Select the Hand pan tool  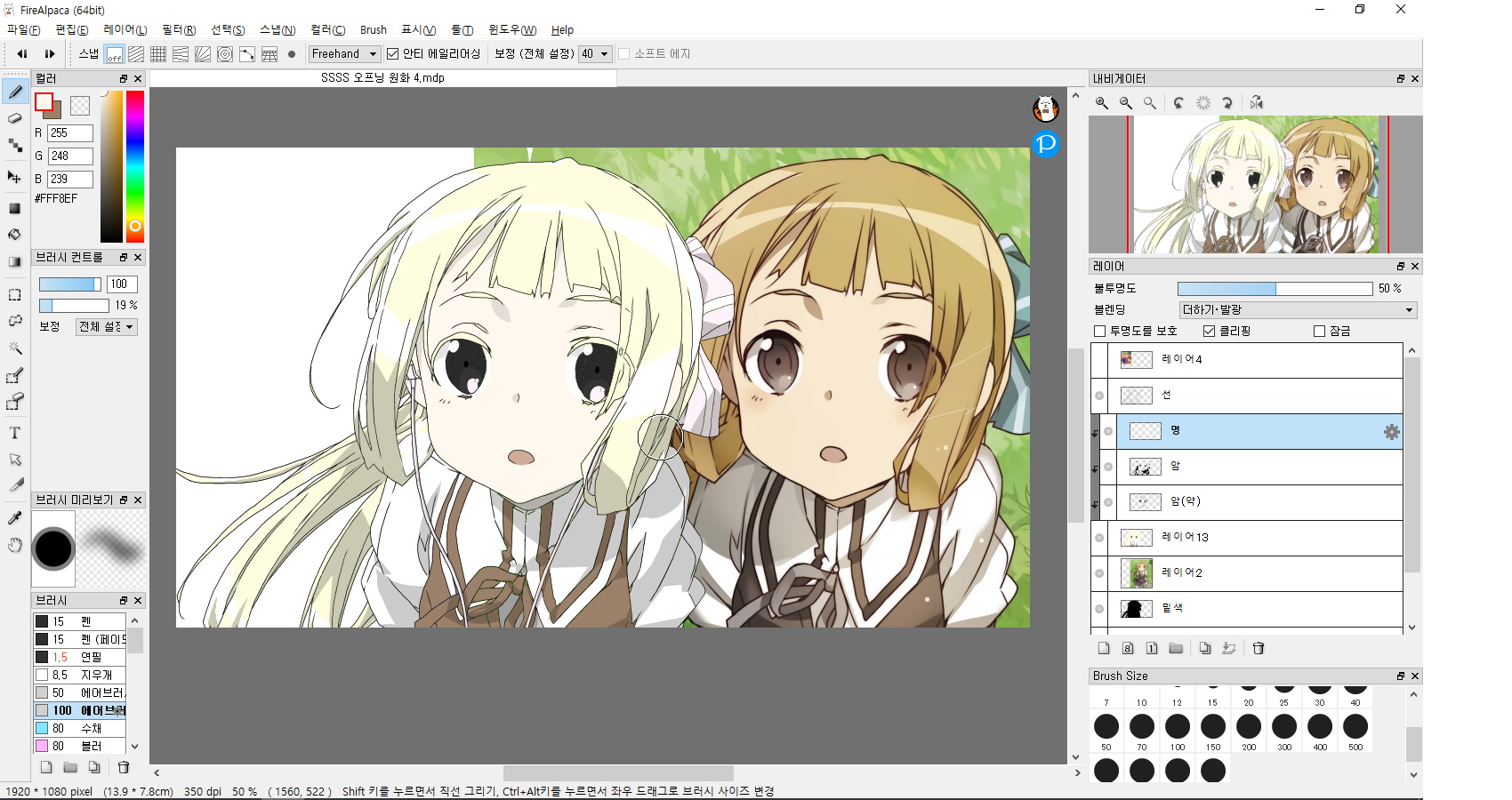(x=15, y=545)
